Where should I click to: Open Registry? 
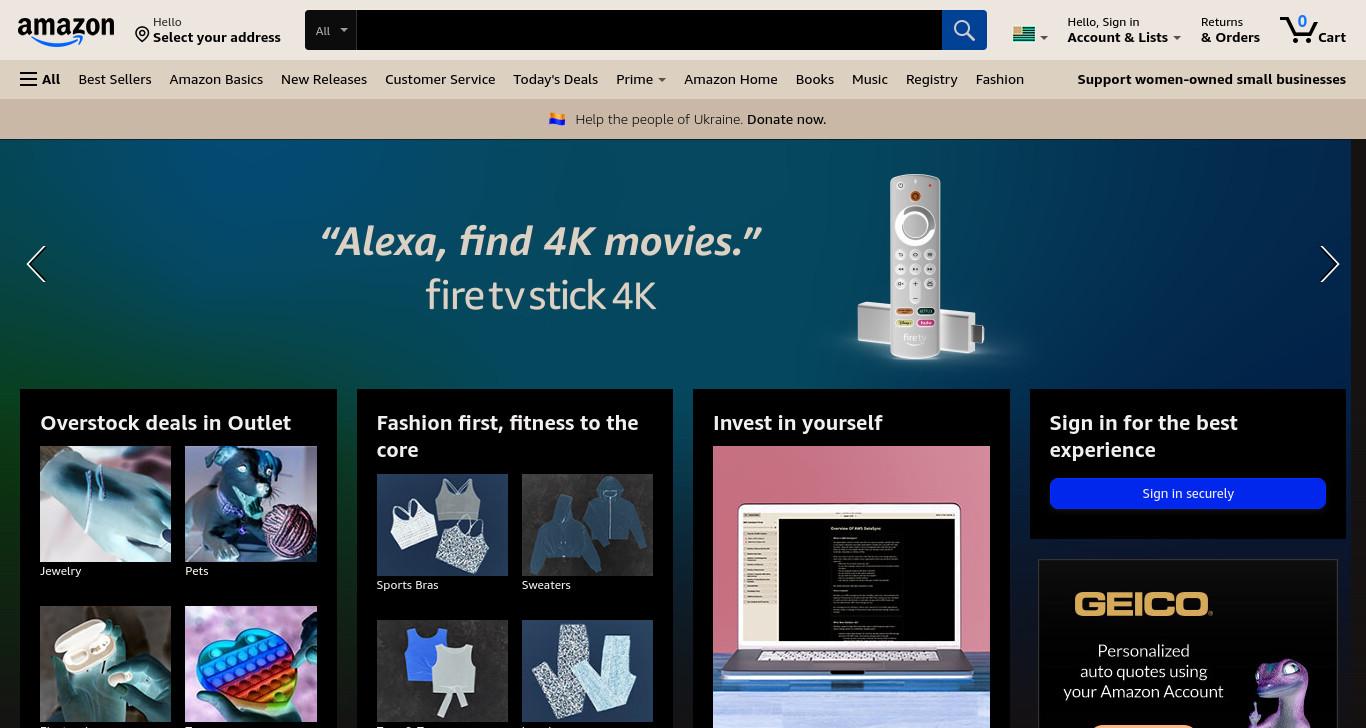[x=931, y=79]
